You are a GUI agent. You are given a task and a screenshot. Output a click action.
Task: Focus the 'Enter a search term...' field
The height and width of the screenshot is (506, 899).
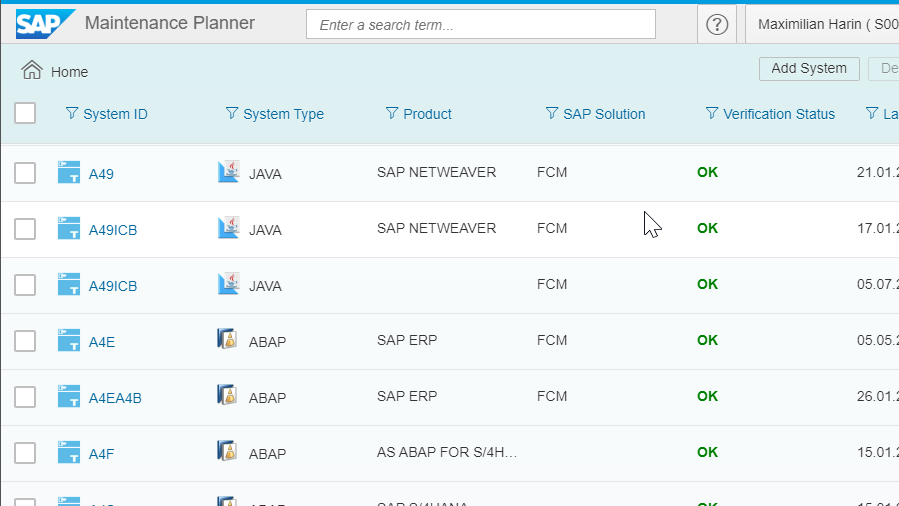pyautogui.click(x=480, y=25)
